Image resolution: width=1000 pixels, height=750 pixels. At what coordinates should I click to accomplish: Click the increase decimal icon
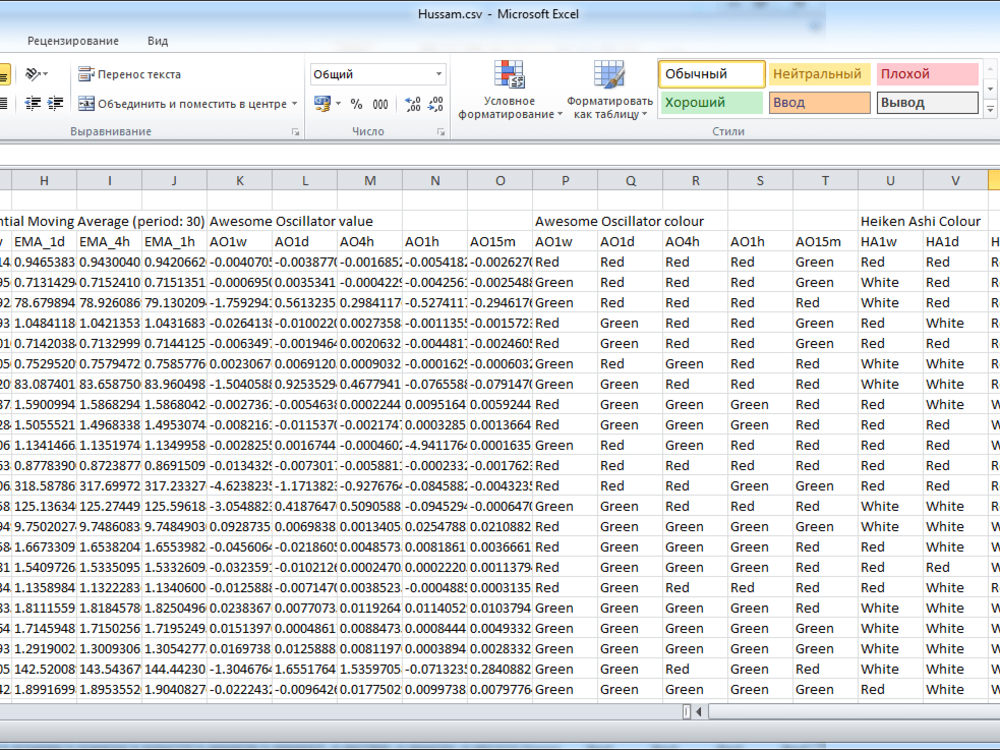(x=413, y=104)
